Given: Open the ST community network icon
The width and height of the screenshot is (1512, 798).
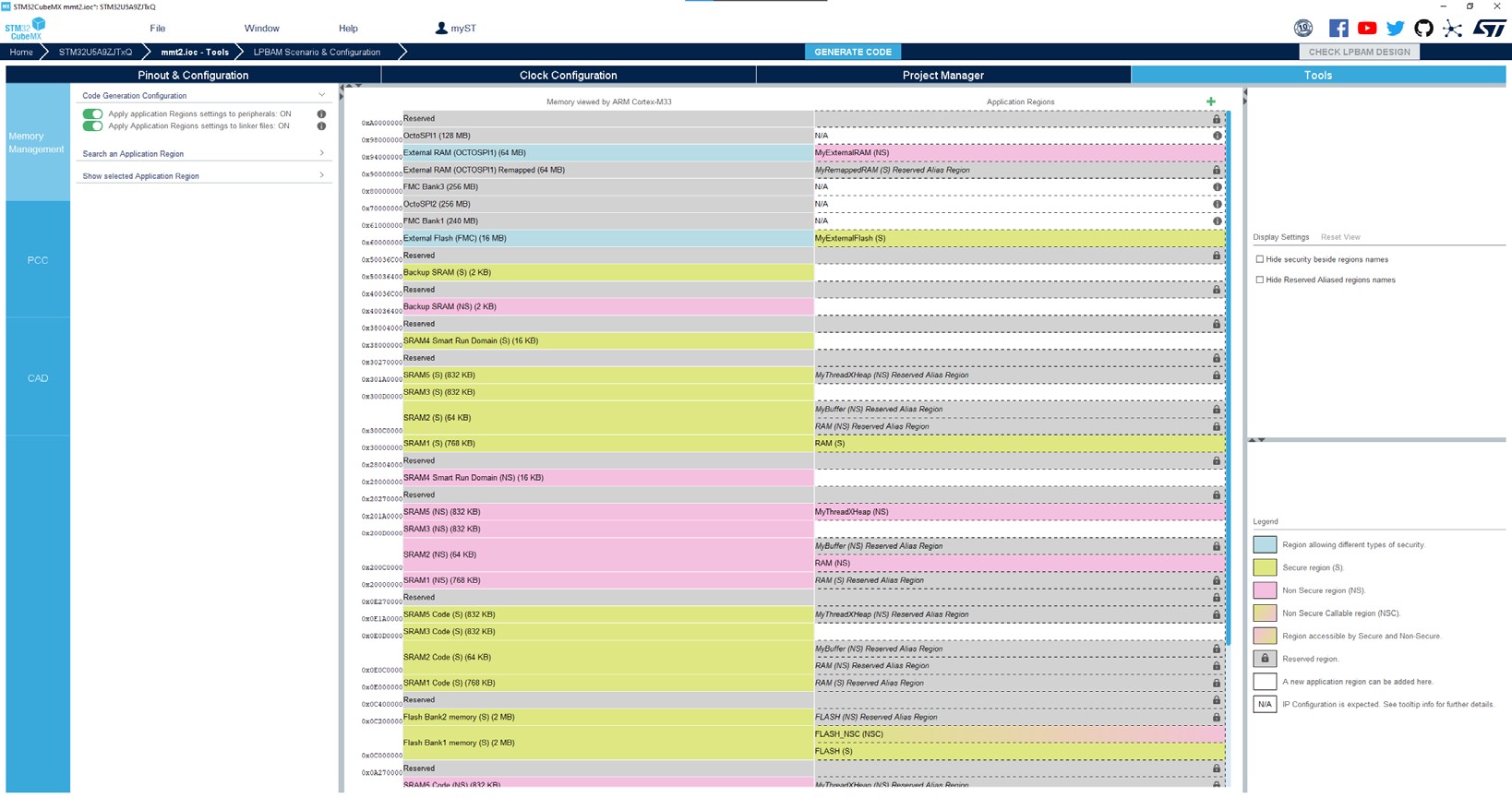Looking at the screenshot, I should click(x=1453, y=29).
